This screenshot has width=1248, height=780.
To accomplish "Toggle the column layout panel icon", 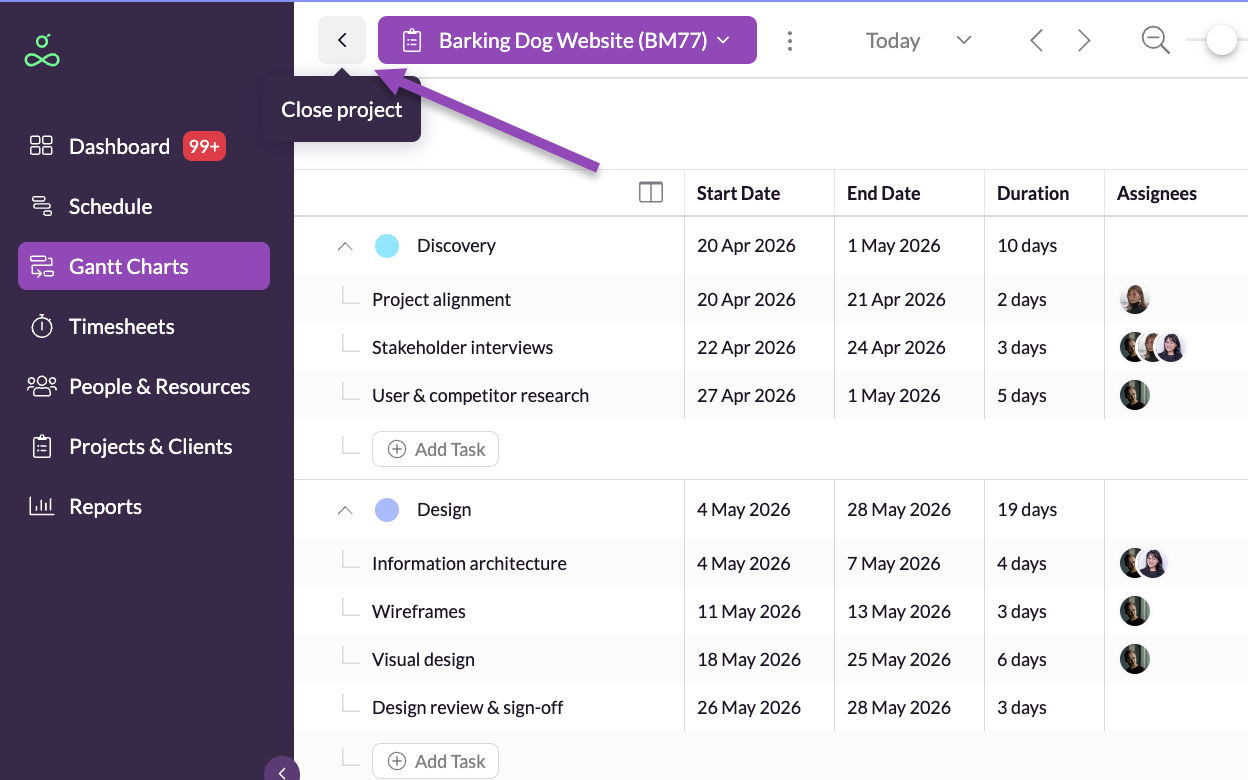I will tap(651, 192).
